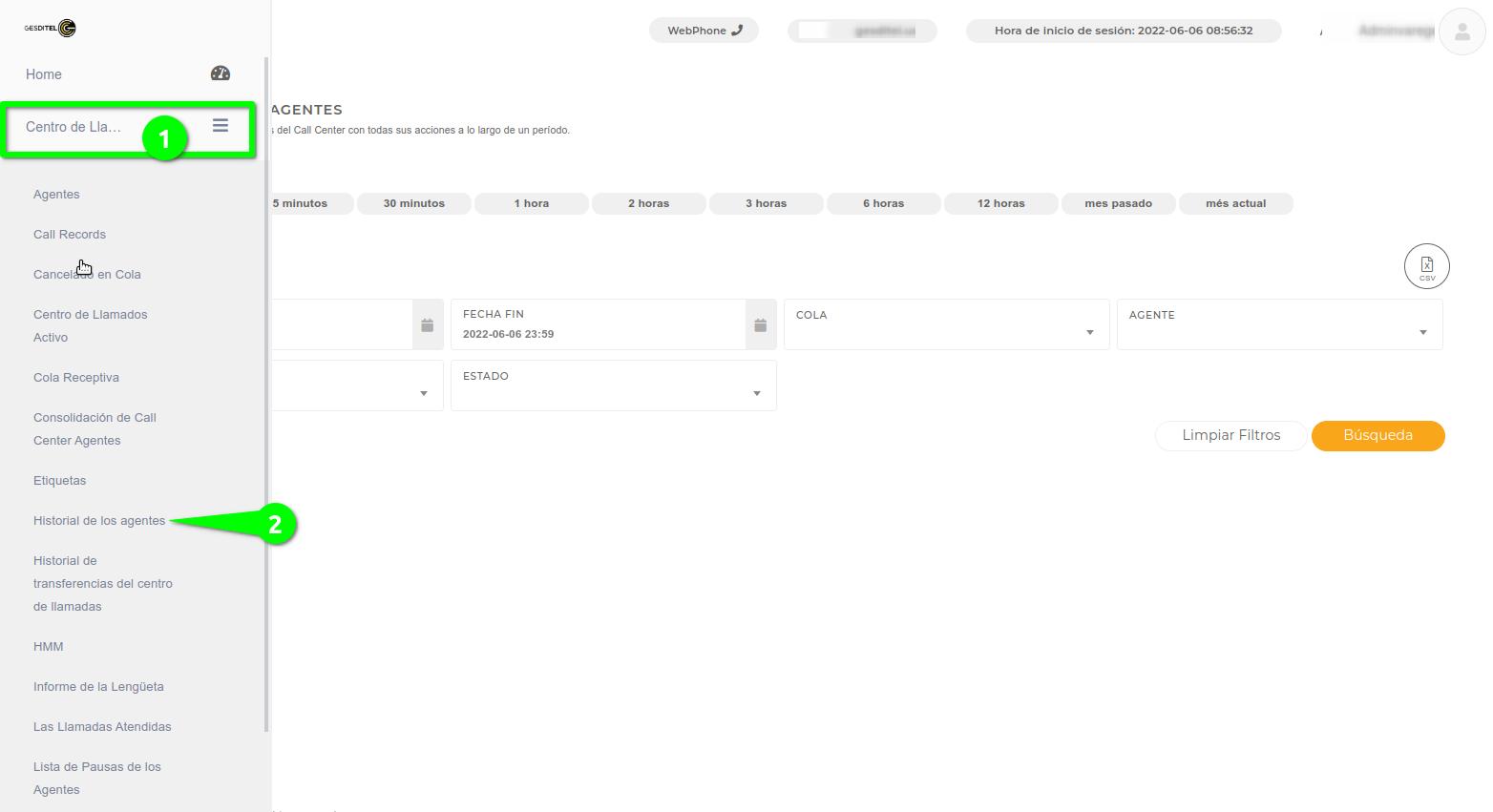Open the Fecha Fin calendar picker icon
This screenshot has height=812, width=1493.
tap(760, 325)
